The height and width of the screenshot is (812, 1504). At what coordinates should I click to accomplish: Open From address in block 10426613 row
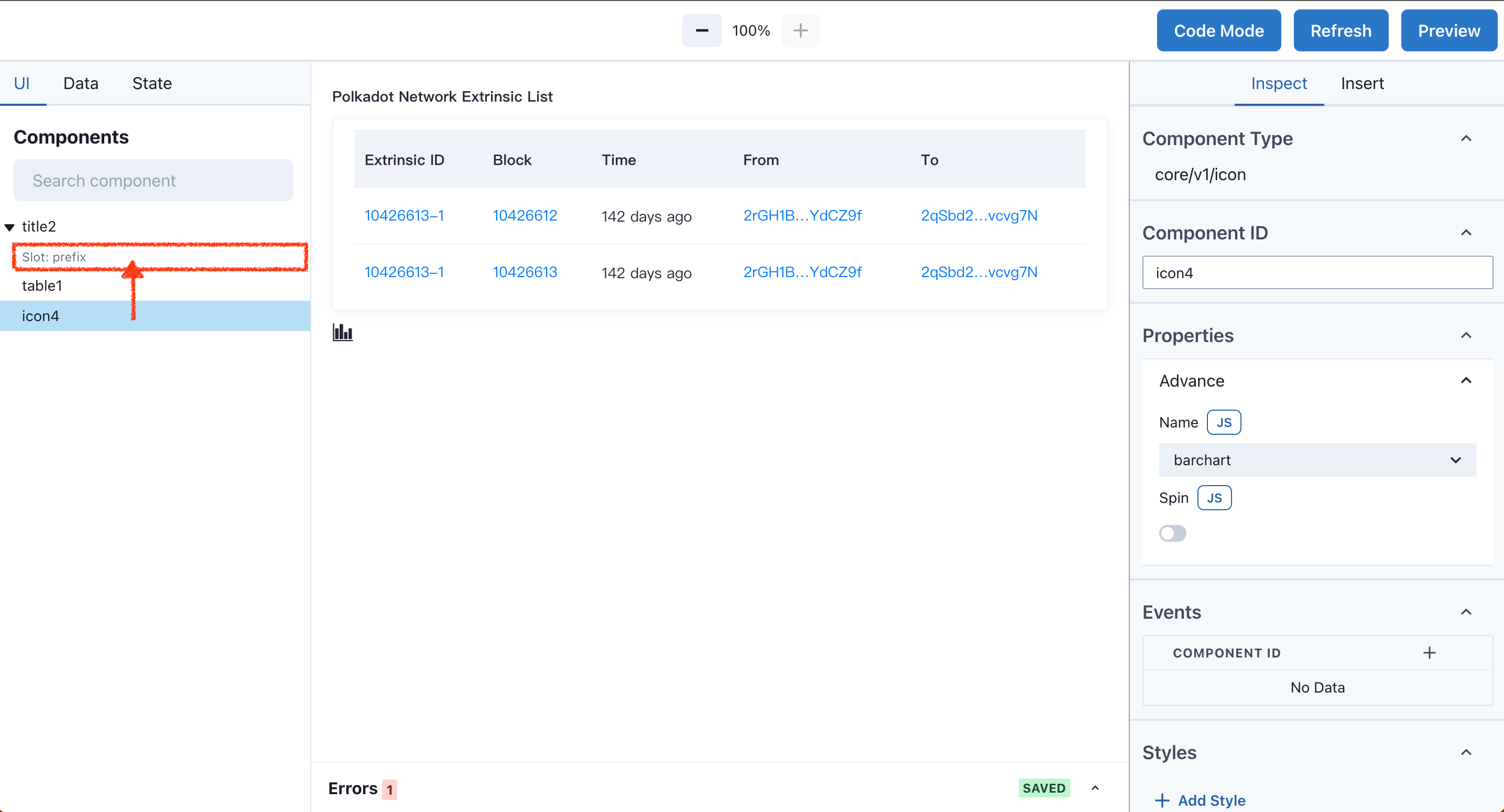[802, 272]
